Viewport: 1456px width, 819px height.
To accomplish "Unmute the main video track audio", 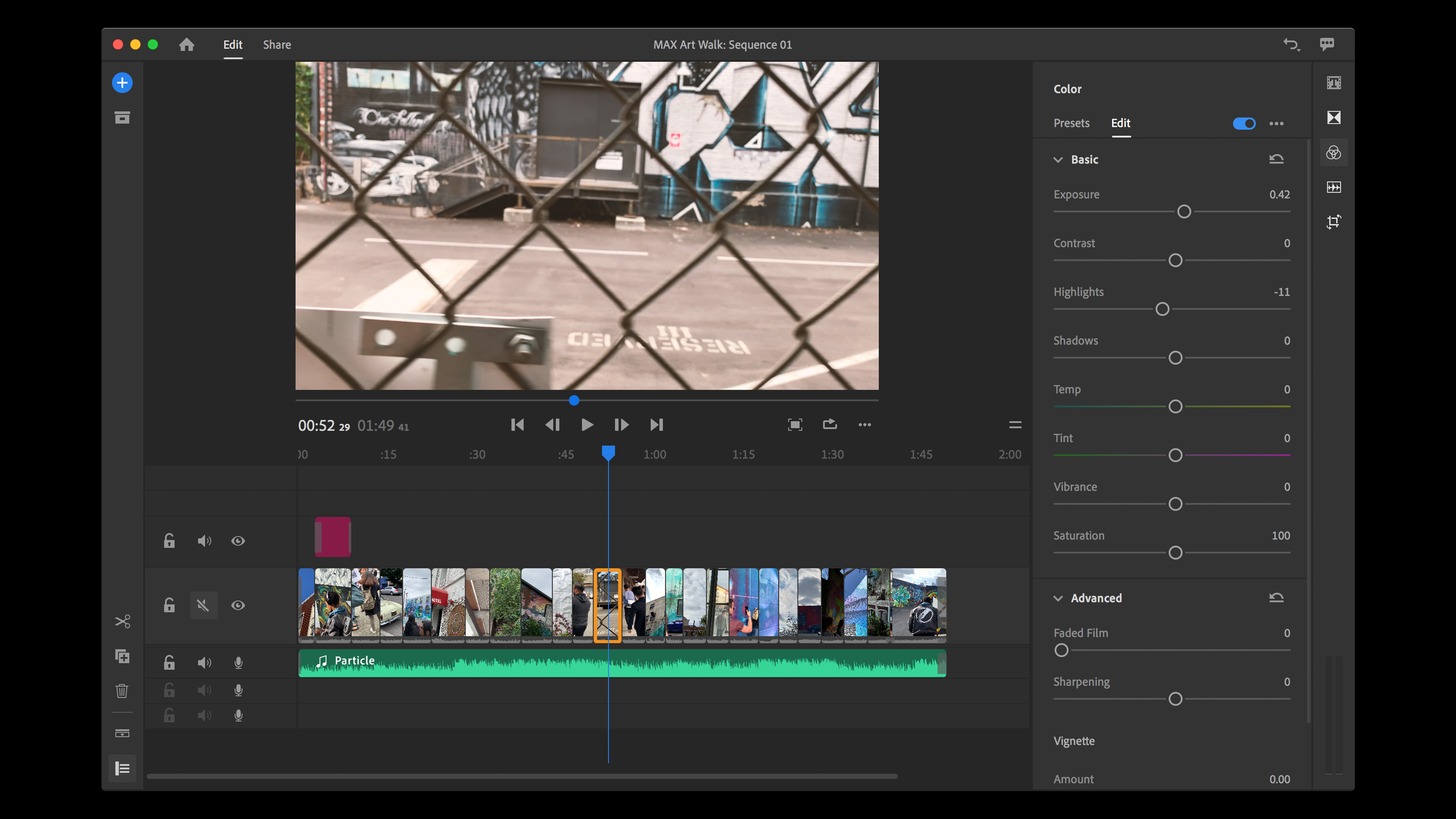I will click(x=204, y=606).
